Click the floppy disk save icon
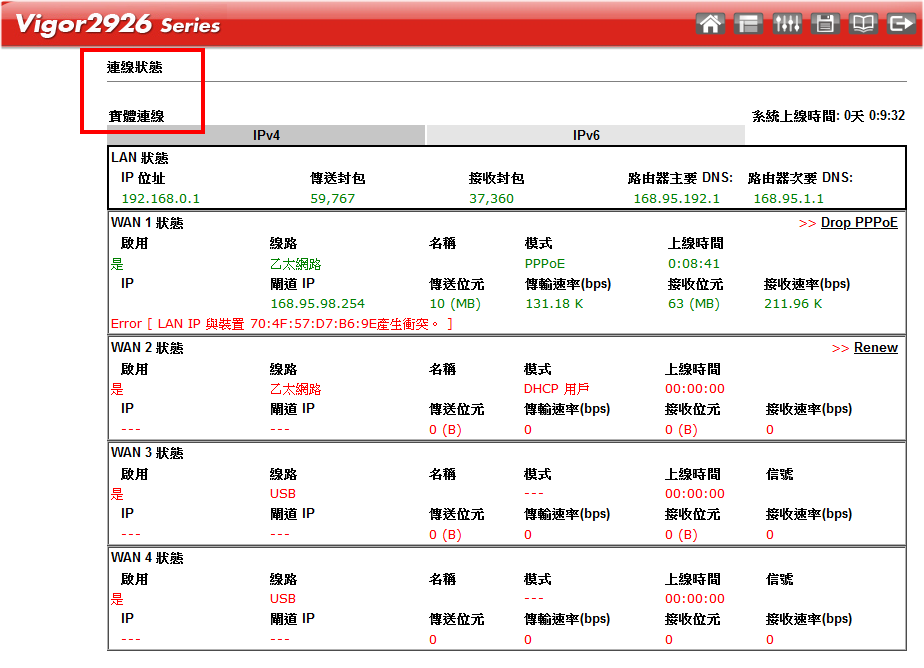This screenshot has height=668, width=924. 825,24
